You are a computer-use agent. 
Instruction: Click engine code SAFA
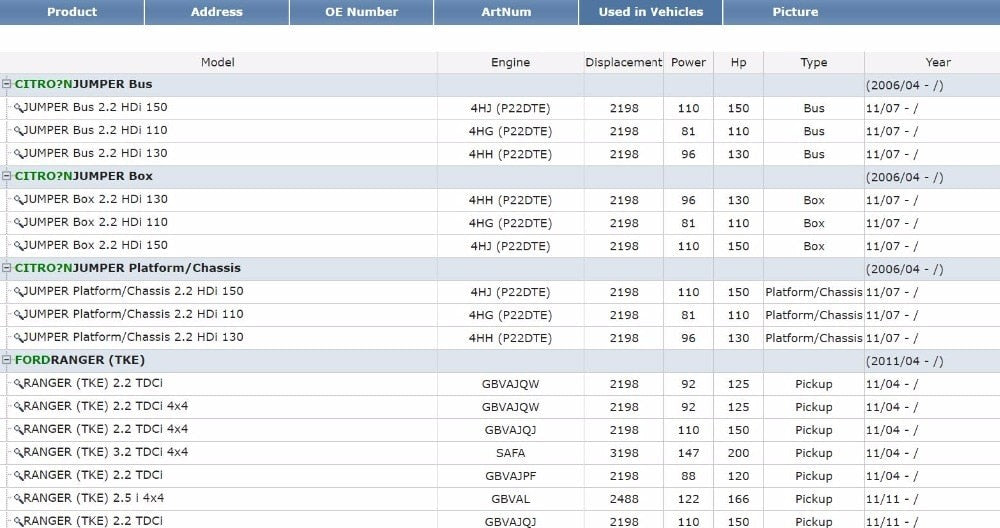510,453
